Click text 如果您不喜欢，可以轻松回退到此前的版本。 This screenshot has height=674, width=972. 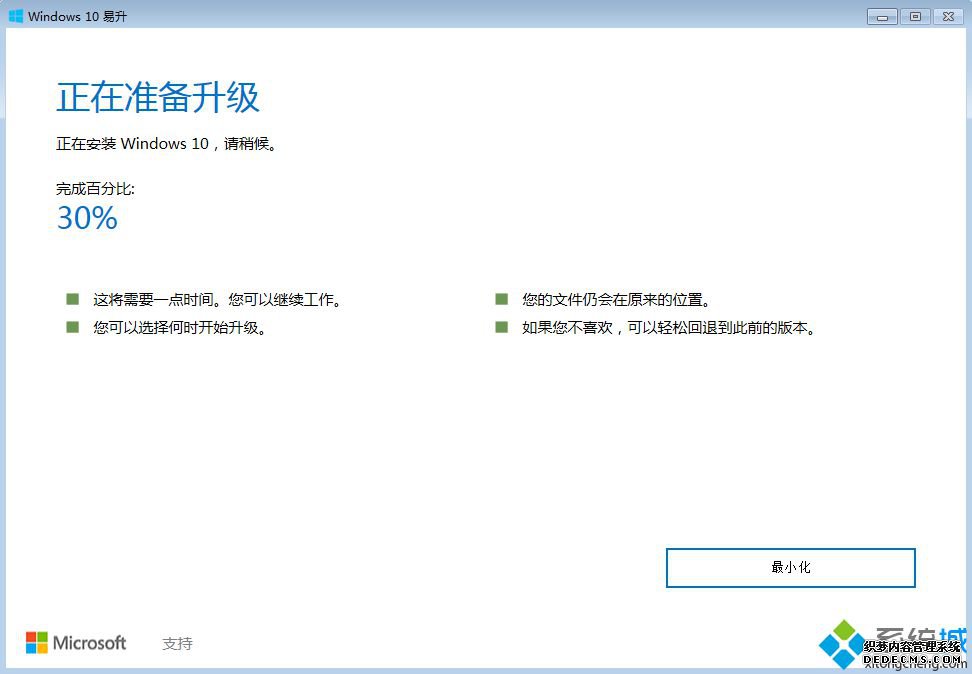coord(668,327)
